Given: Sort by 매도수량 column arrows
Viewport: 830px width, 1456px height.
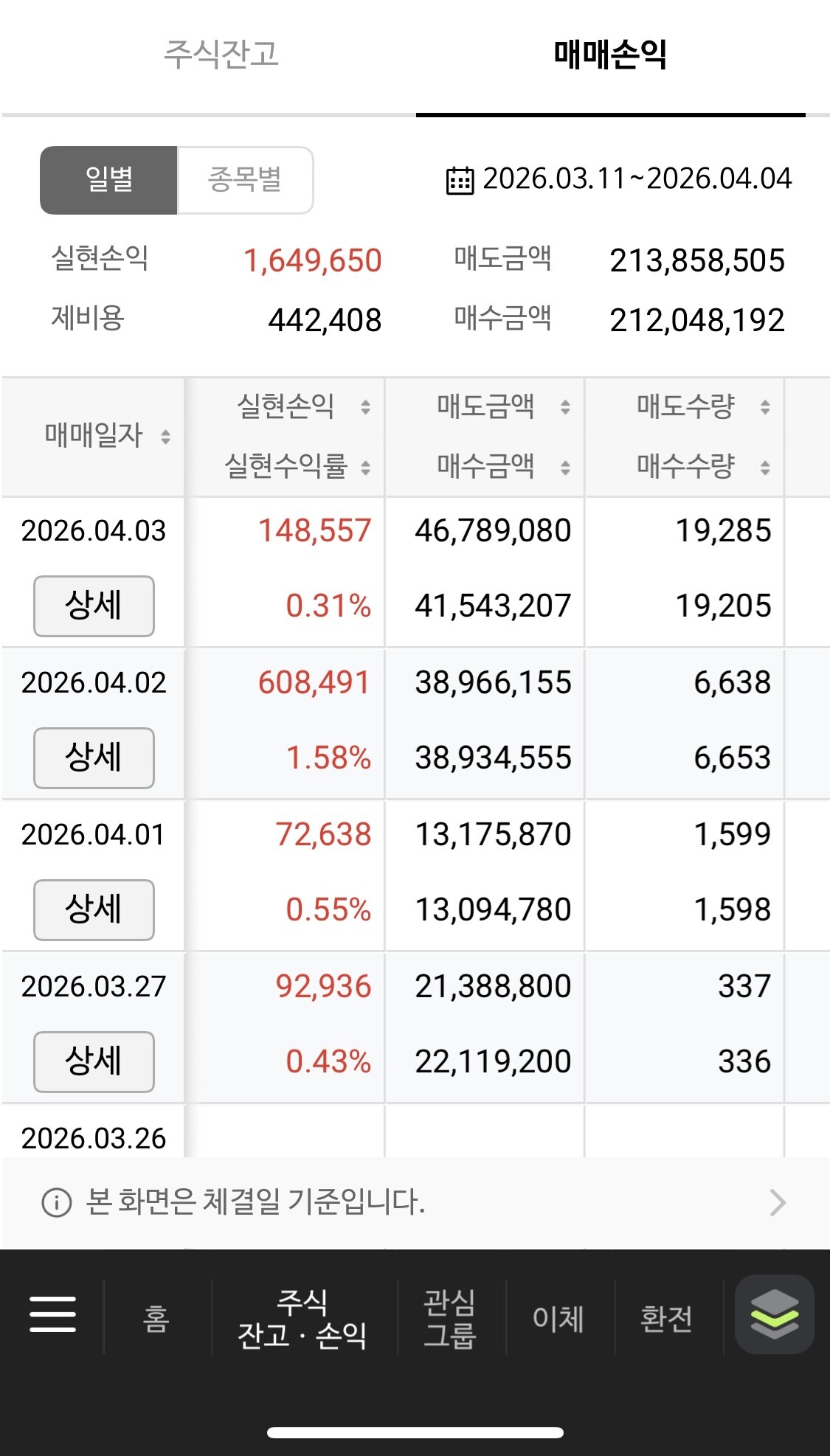Looking at the screenshot, I should click(x=765, y=406).
